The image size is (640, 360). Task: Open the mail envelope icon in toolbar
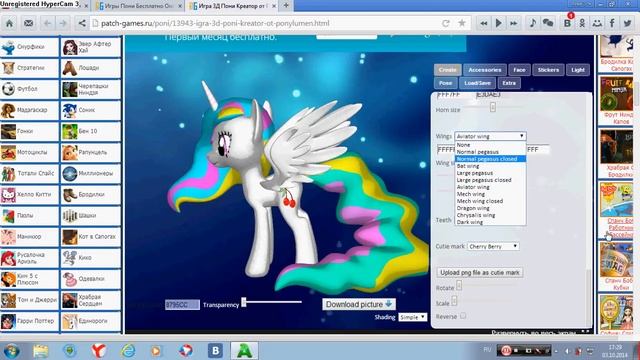(29, 23)
